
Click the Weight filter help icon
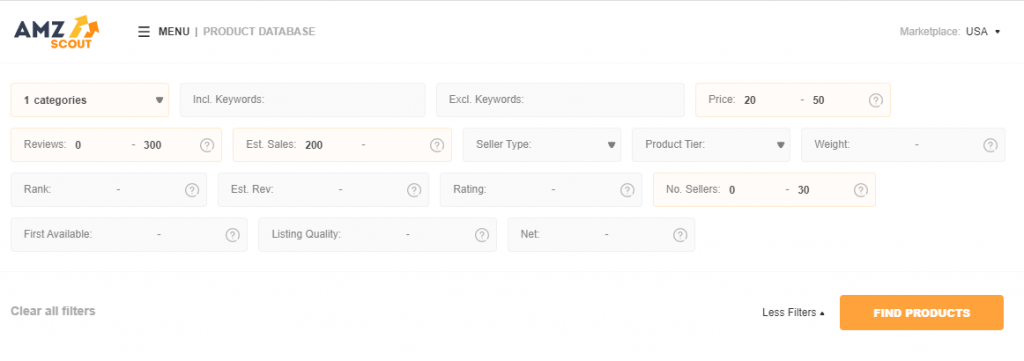pos(991,145)
